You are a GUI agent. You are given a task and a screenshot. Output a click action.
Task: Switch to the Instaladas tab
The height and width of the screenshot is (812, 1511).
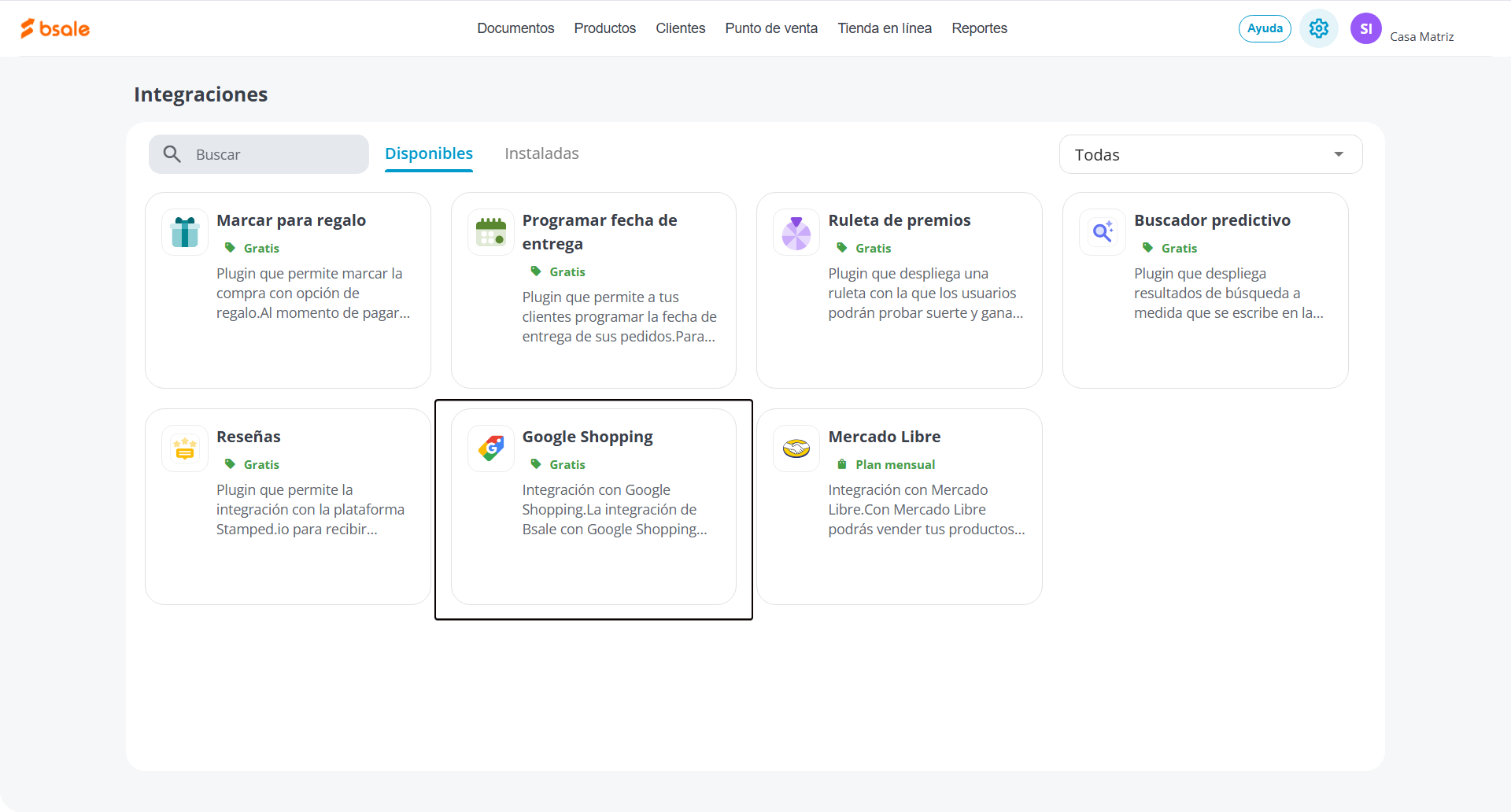(541, 153)
